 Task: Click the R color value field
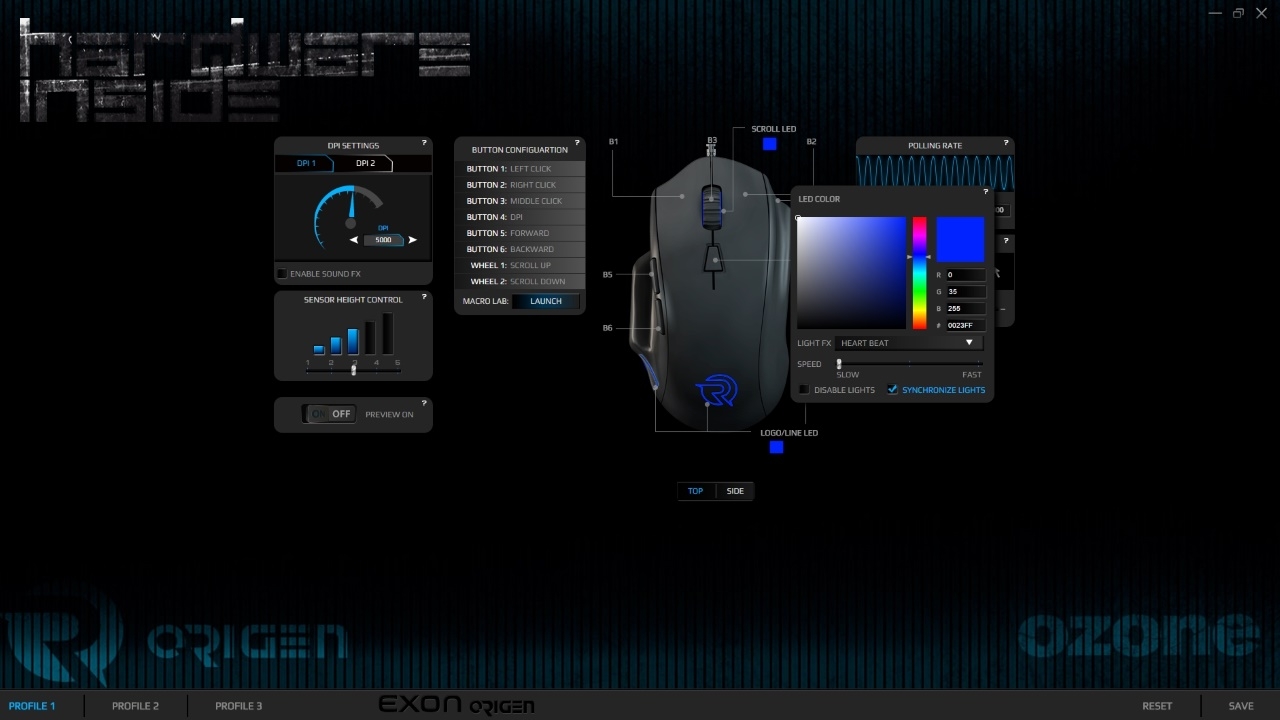pos(965,274)
